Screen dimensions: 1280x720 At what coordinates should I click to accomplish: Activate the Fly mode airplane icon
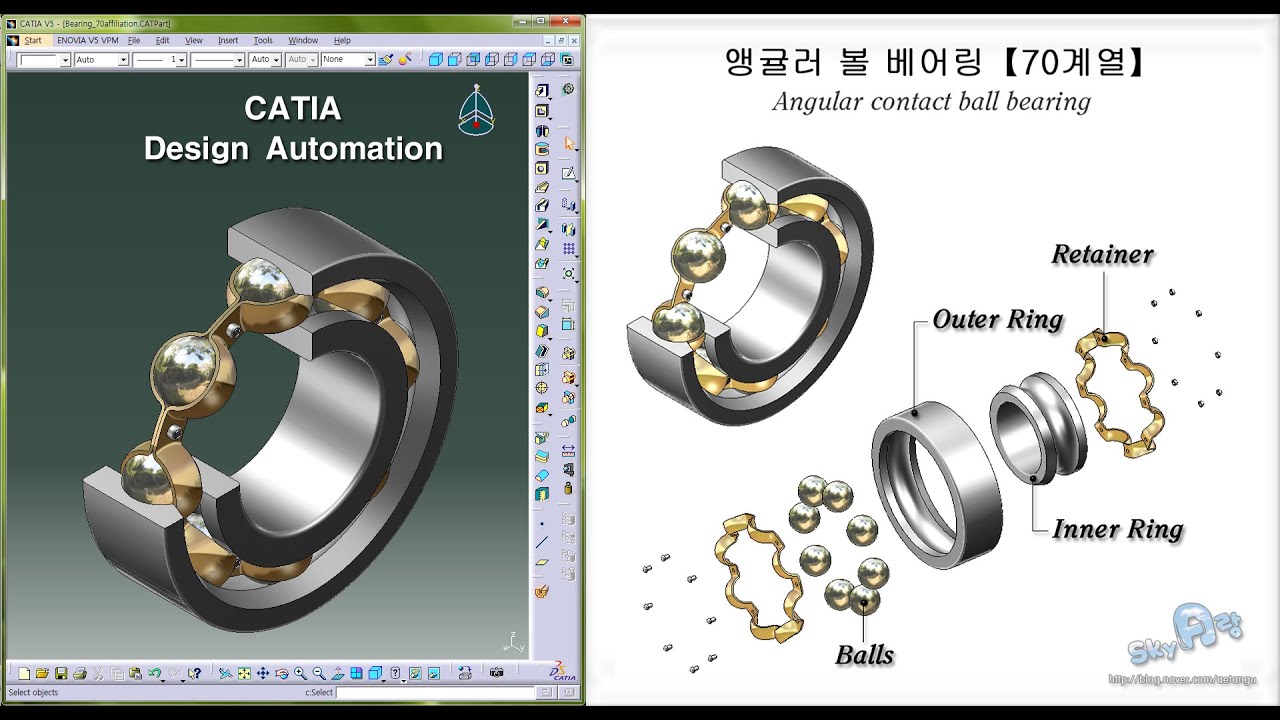(x=225, y=673)
